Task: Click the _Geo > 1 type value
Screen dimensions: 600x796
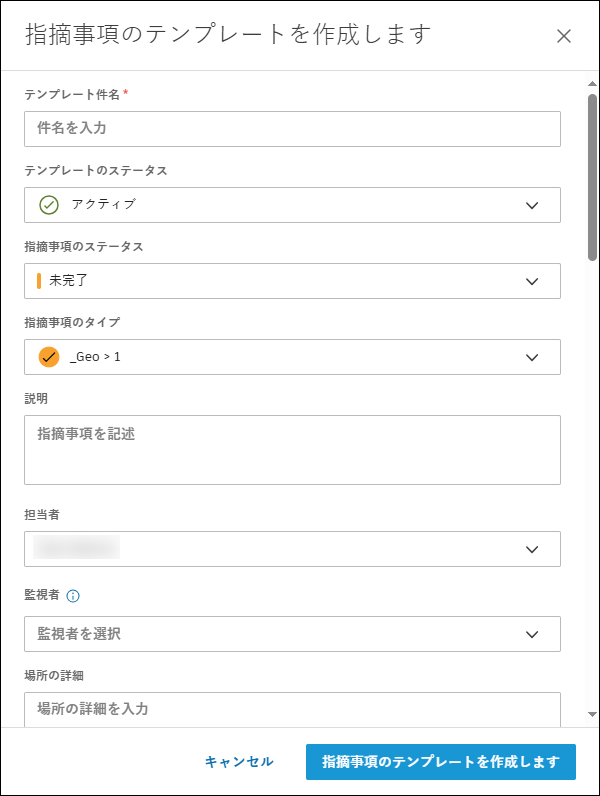Action: pos(96,357)
